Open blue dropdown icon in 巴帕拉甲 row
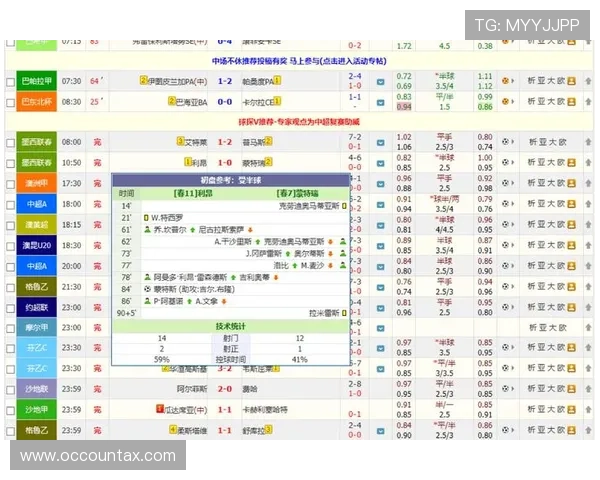This screenshot has height=480, width=600. pos(380,82)
